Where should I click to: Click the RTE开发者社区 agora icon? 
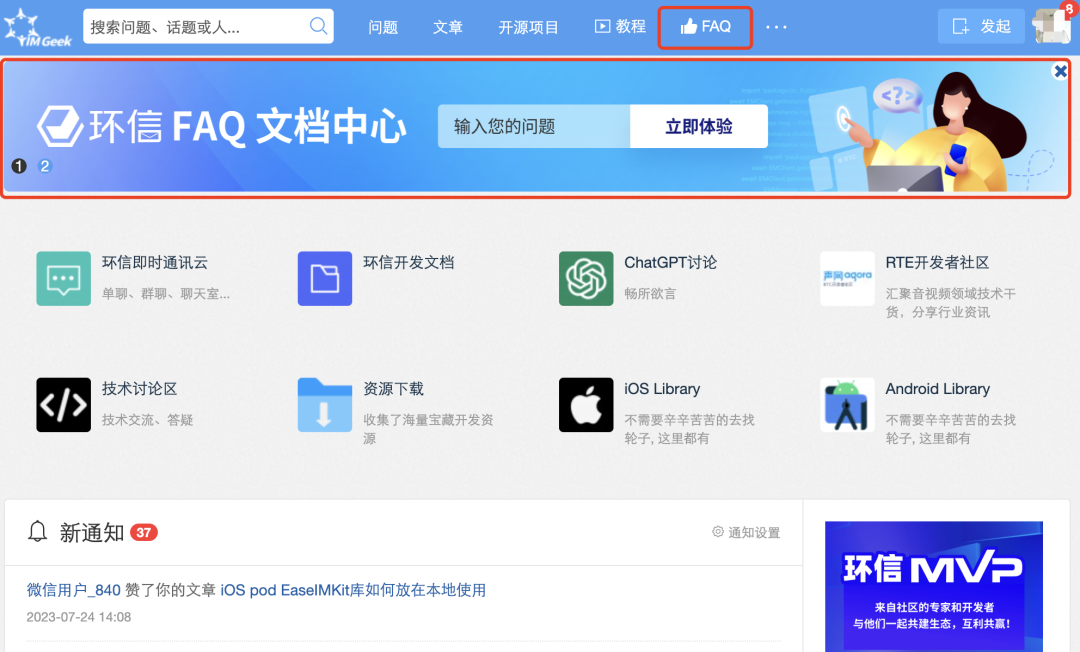(847, 278)
